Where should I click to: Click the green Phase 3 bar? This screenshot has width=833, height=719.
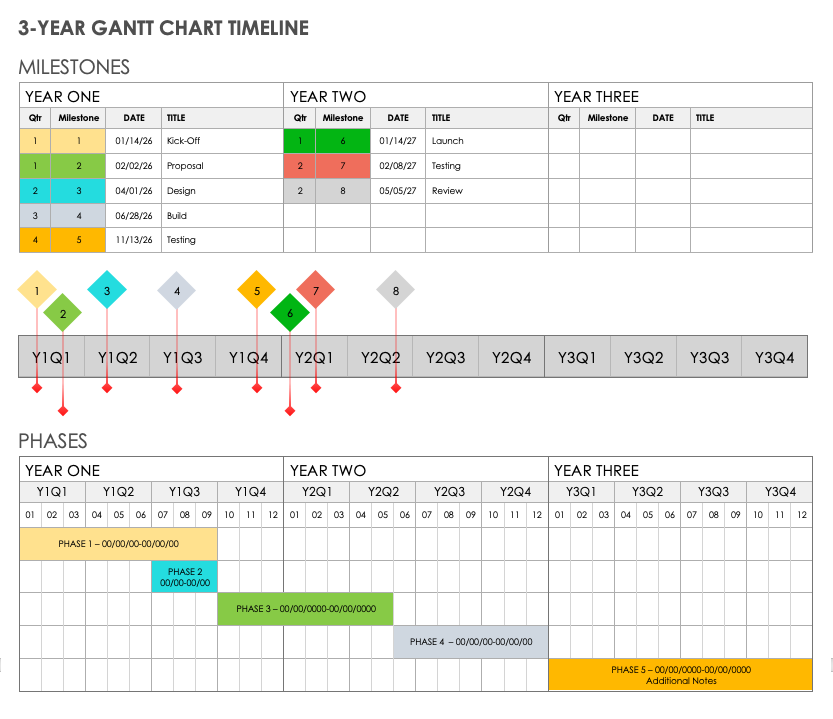[304, 609]
